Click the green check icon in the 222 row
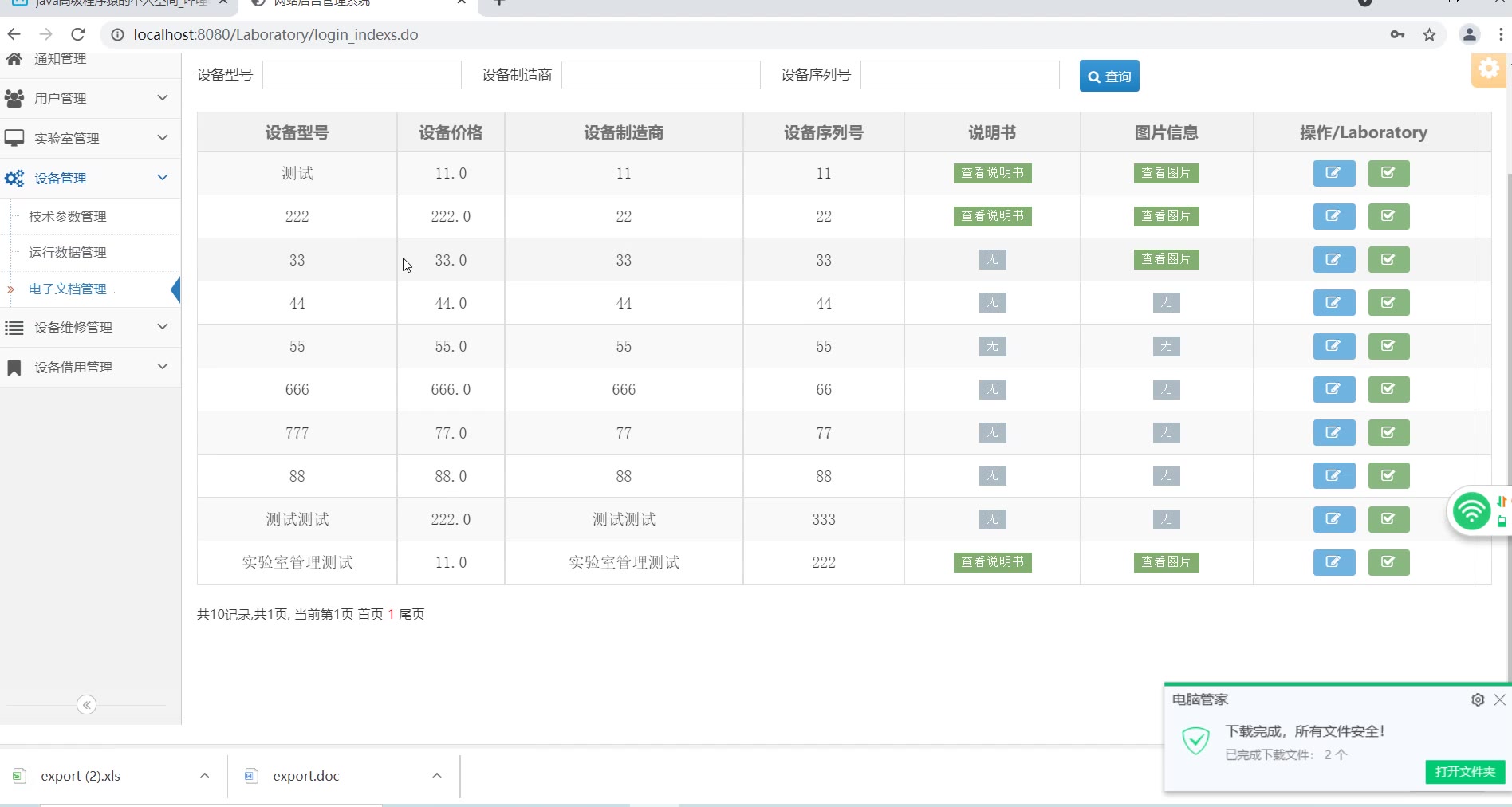The height and width of the screenshot is (807, 1512). pyautogui.click(x=1388, y=216)
